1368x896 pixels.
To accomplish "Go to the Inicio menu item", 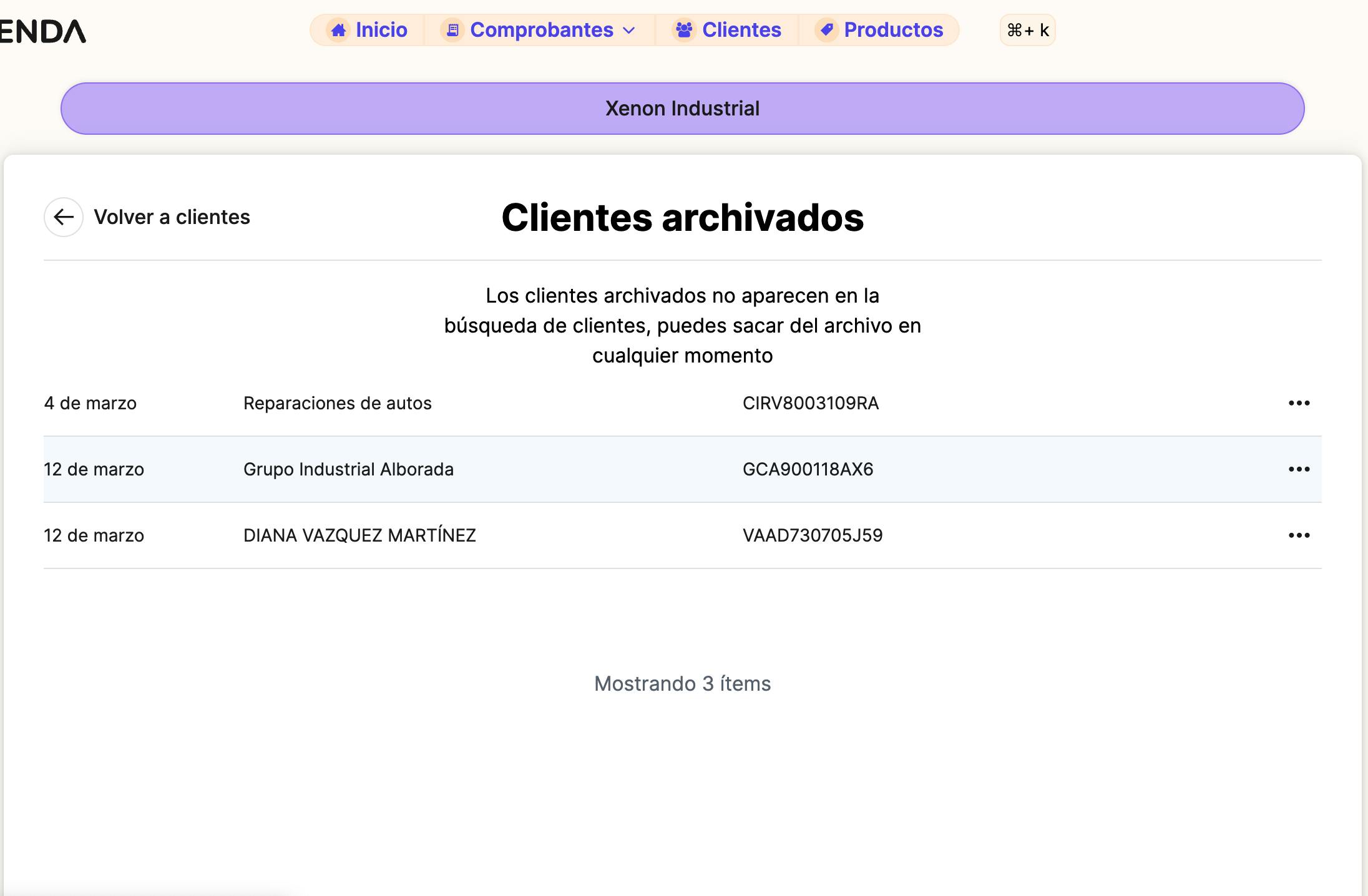I will click(x=381, y=30).
